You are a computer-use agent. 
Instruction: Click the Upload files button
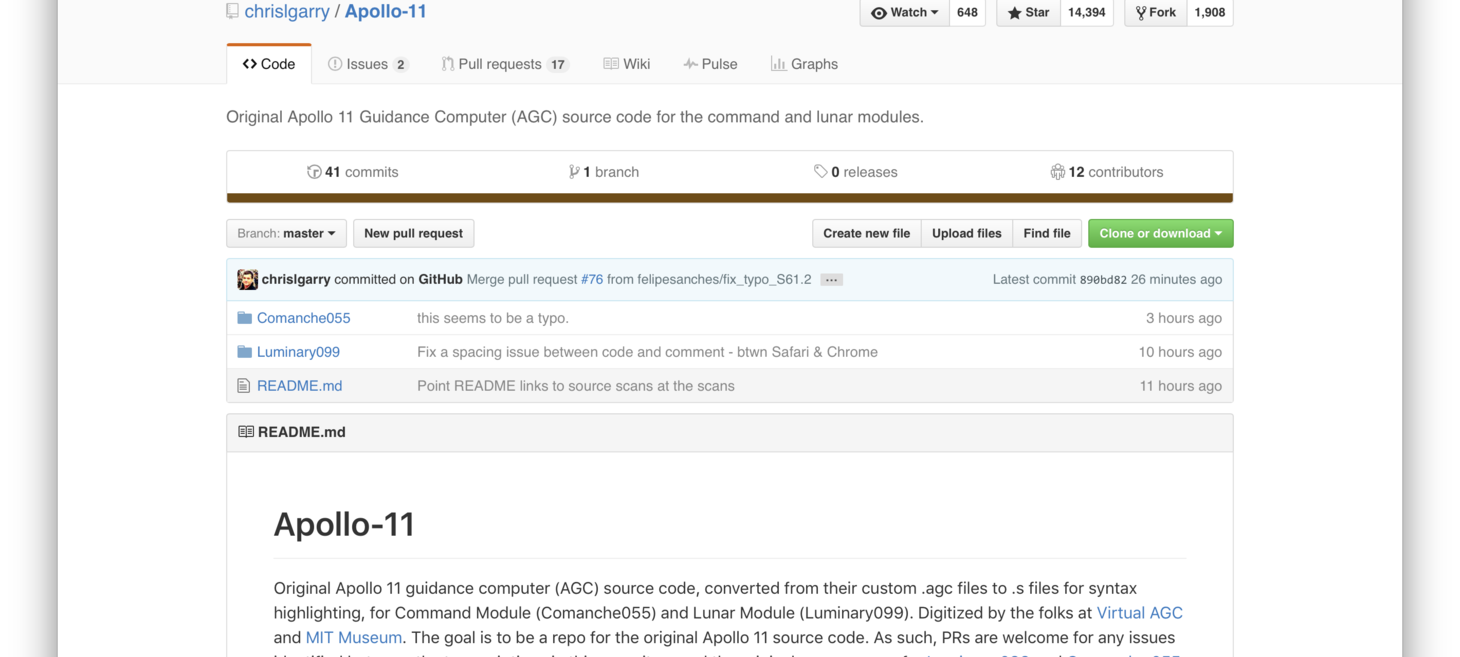click(967, 233)
